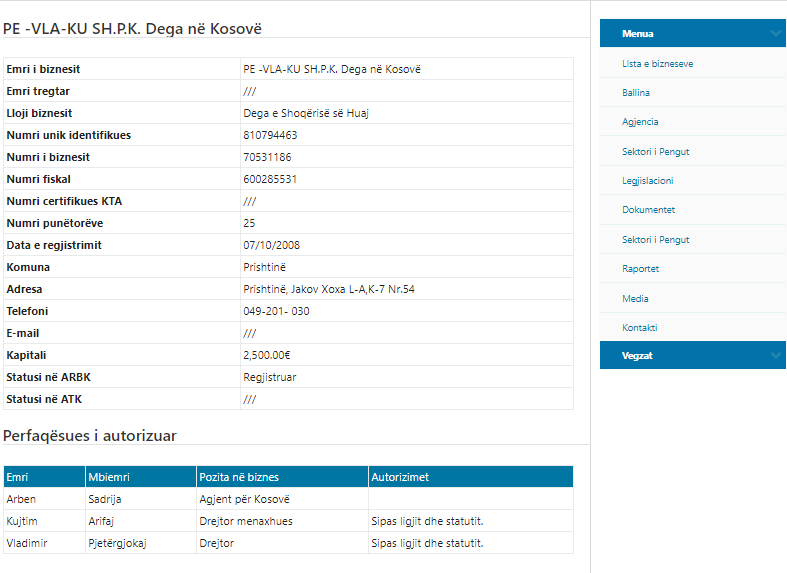Open the Agjencia menu item

tap(640, 122)
